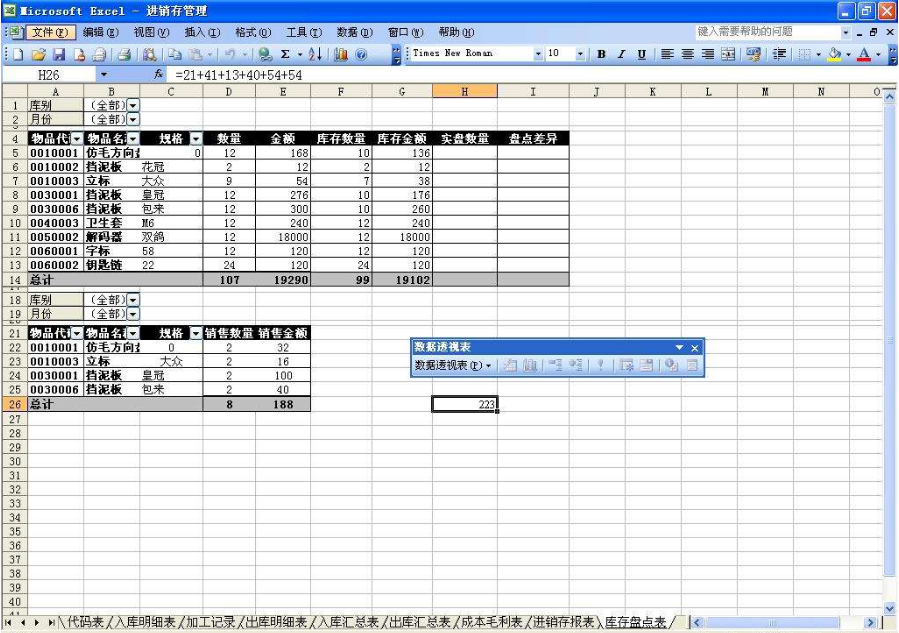Image resolution: width=899 pixels, height=633 pixels.
Task: Open the 文件(F) menu
Action: (x=50, y=33)
